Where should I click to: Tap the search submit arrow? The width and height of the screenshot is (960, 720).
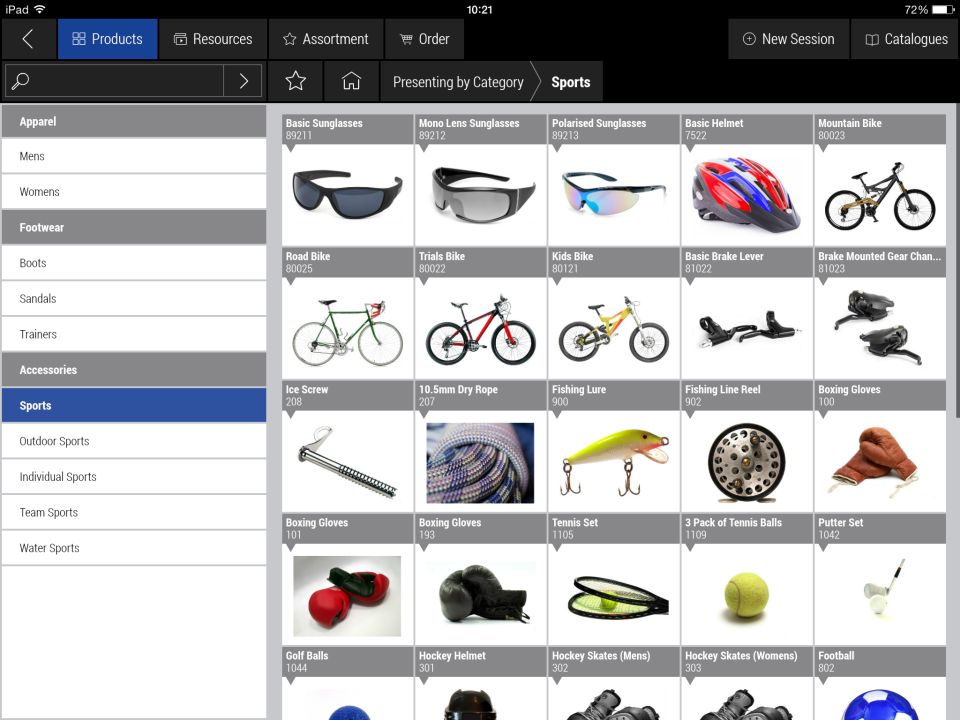[243, 81]
